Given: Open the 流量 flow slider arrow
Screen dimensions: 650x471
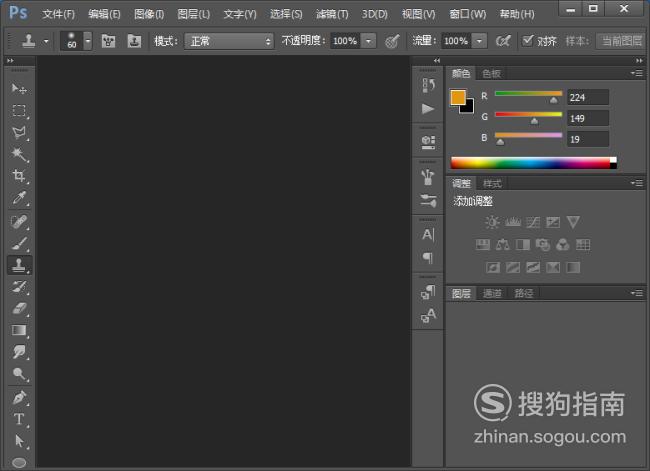Looking at the screenshot, I should click(479, 41).
